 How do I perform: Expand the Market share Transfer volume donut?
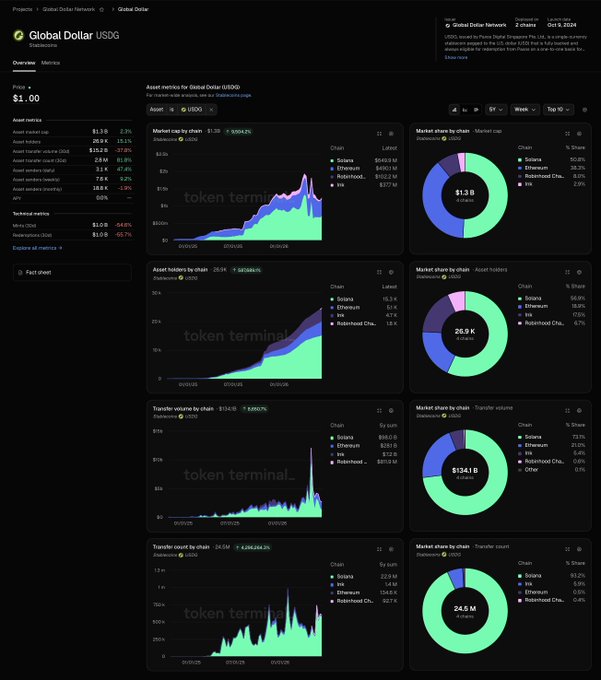point(568,410)
